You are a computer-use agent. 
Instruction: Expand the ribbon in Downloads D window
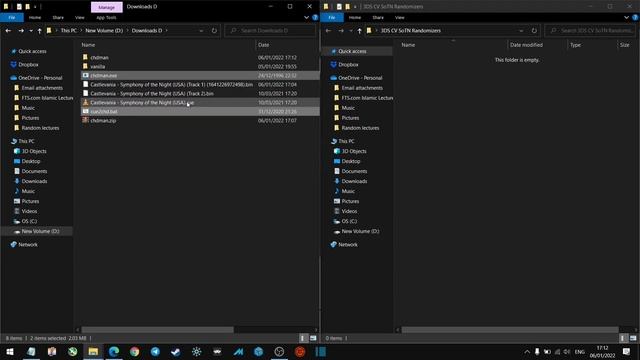click(306, 18)
